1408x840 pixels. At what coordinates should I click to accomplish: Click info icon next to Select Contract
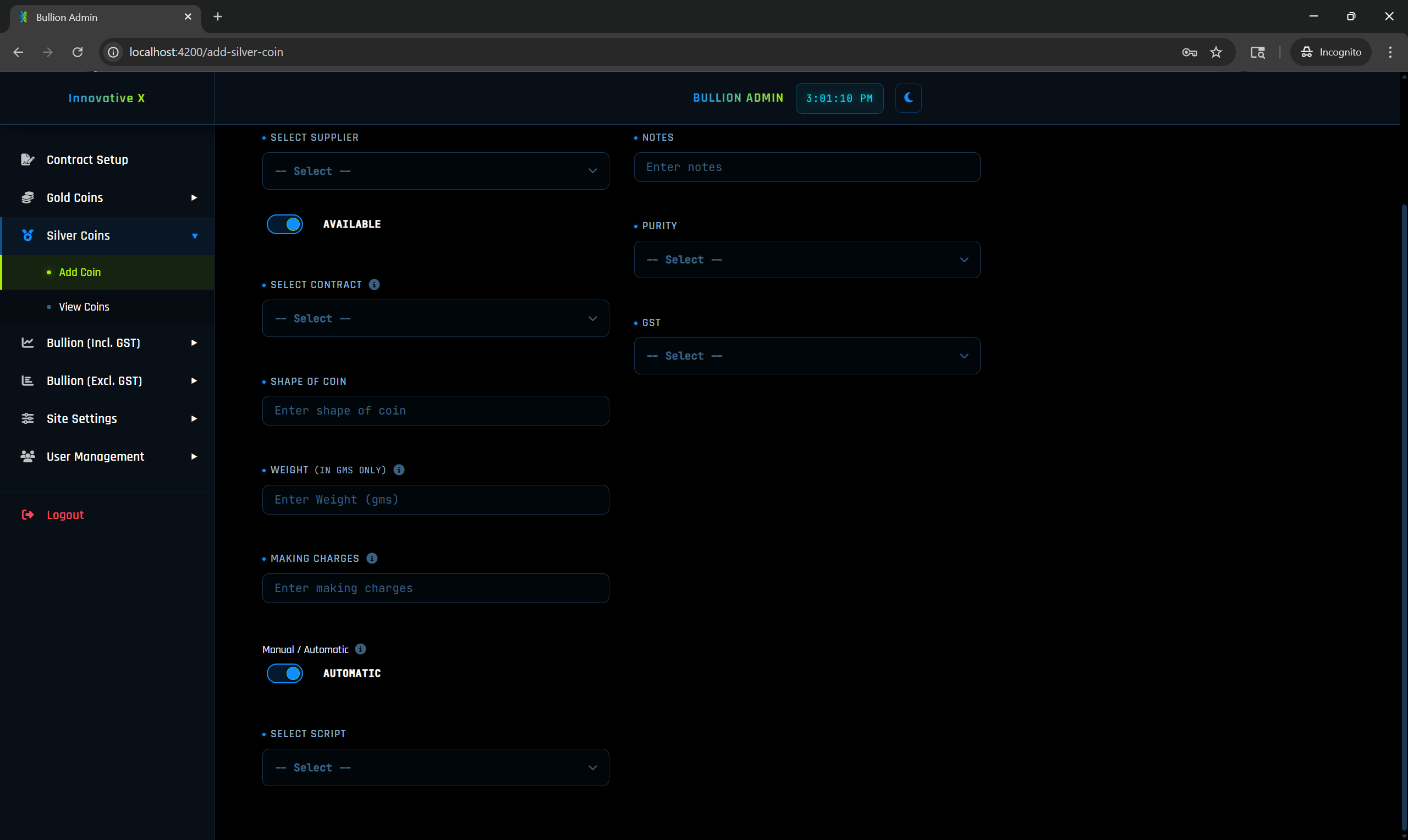click(374, 284)
